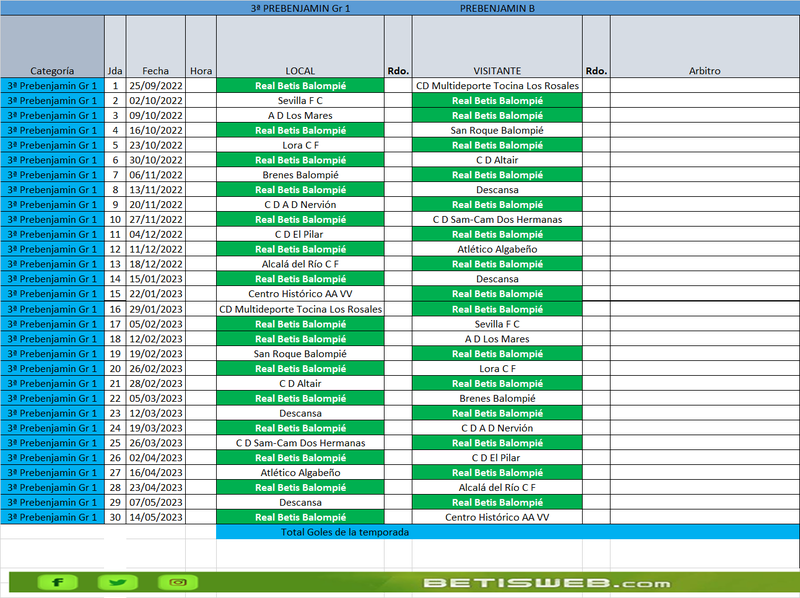
Task: Click the date cell 06/11/2022
Action: (156, 175)
